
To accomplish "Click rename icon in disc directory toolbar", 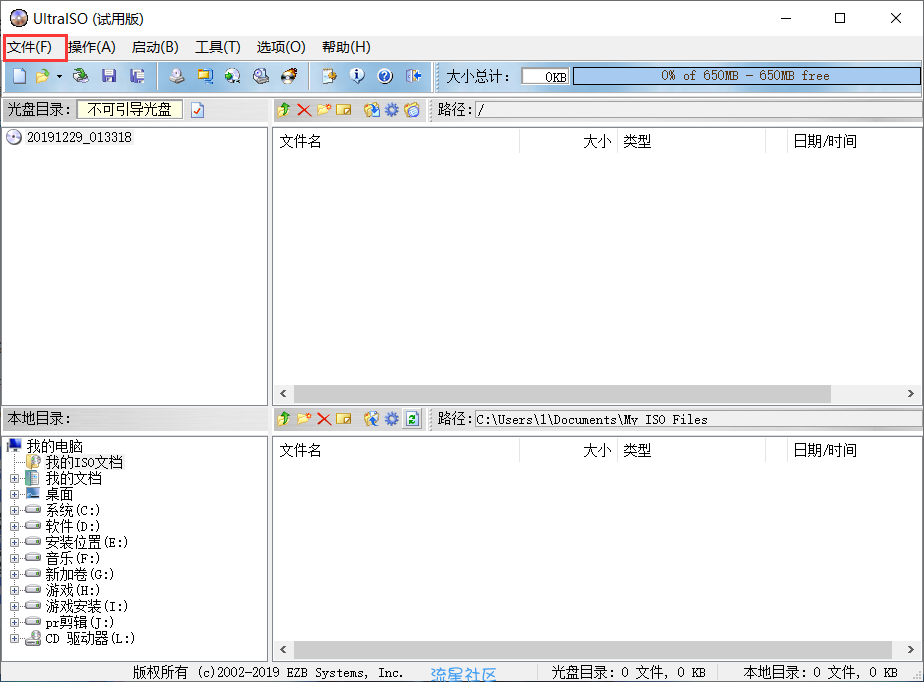I will (344, 110).
